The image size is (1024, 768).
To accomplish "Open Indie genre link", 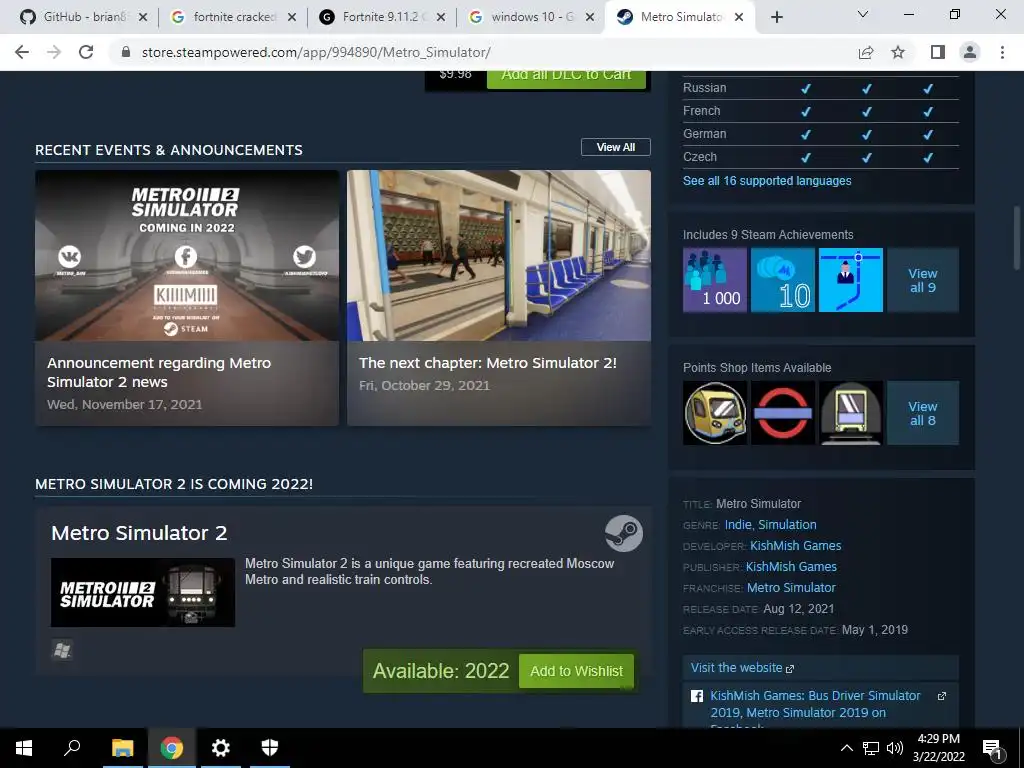I will [738, 524].
